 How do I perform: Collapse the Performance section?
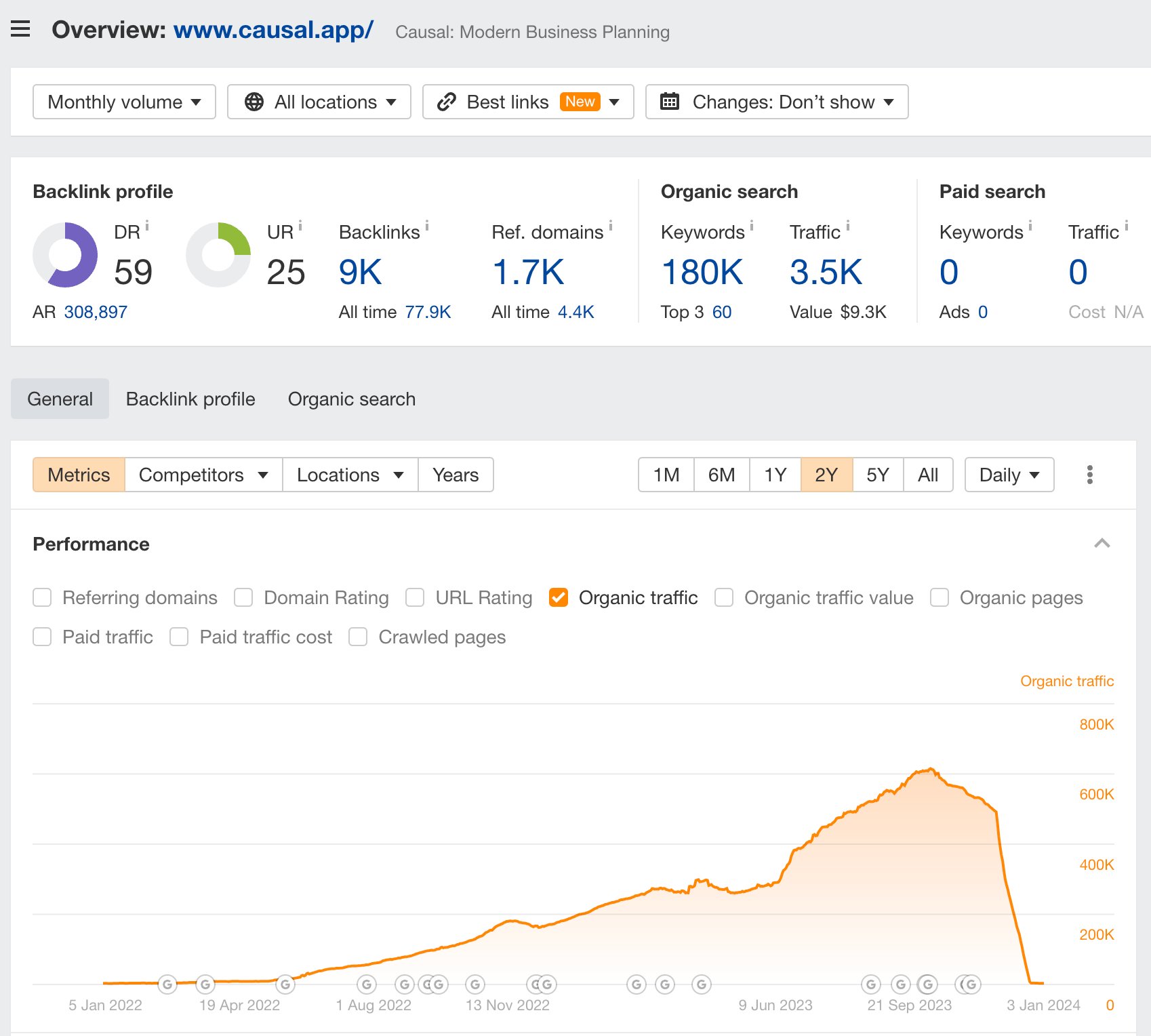coord(1102,543)
